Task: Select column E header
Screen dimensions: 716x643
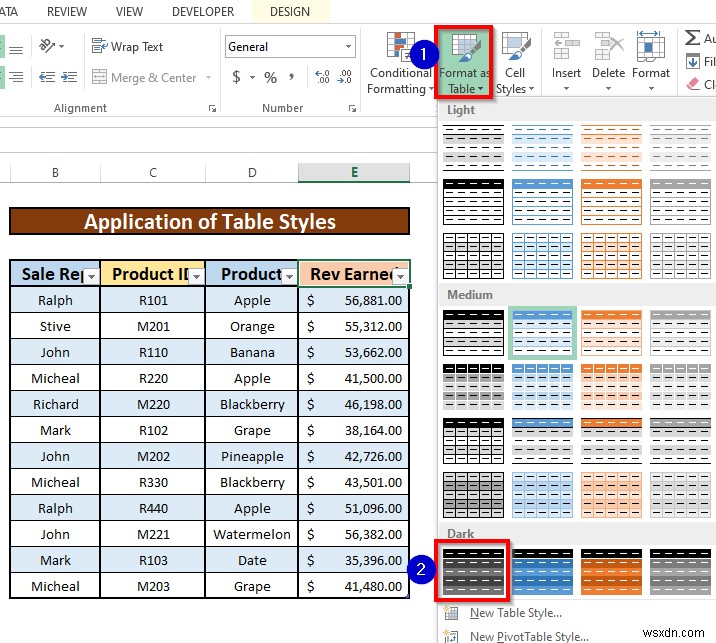Action: [x=354, y=173]
